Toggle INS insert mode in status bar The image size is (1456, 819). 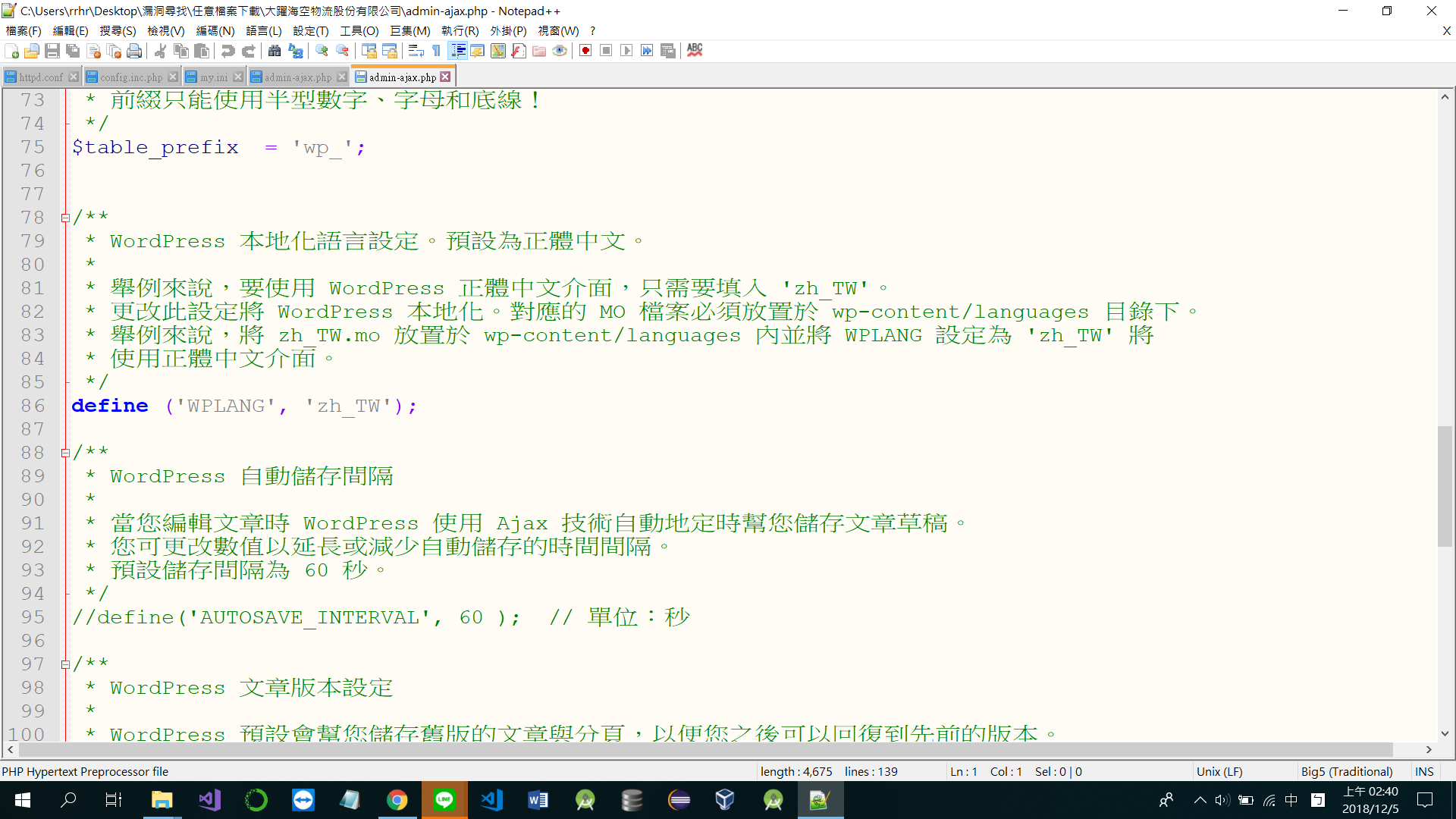[x=1424, y=771]
